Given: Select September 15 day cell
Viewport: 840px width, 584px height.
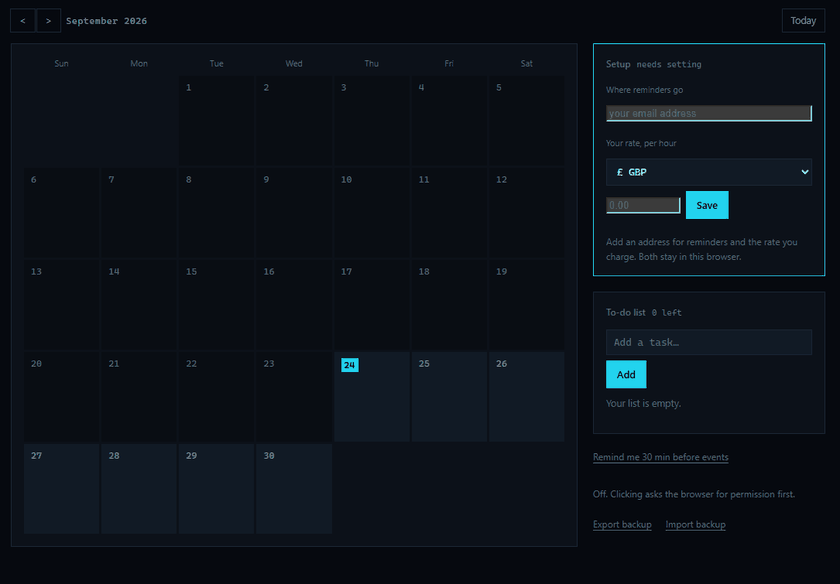Looking at the screenshot, I should tap(216, 305).
